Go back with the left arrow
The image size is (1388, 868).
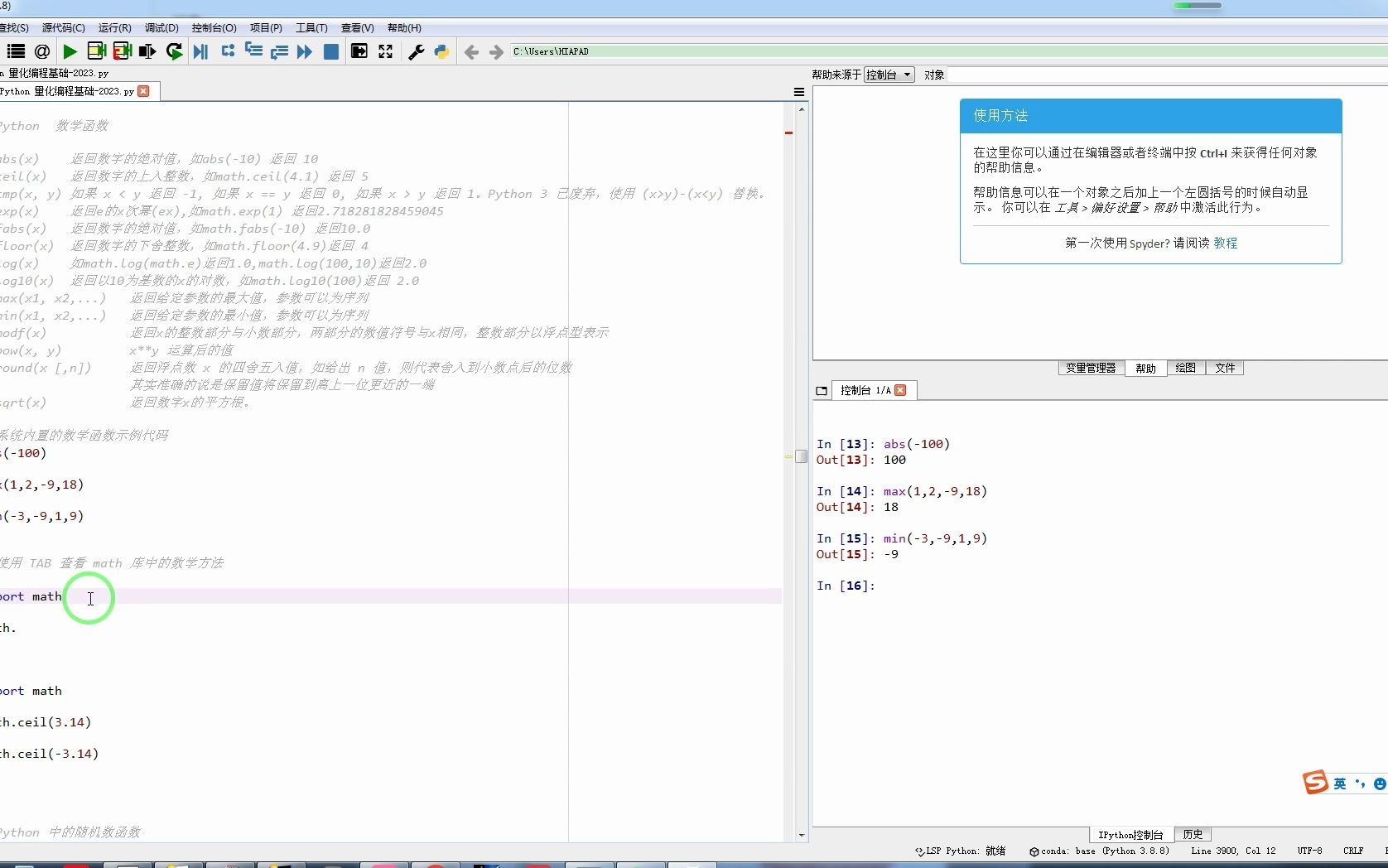tap(471, 52)
